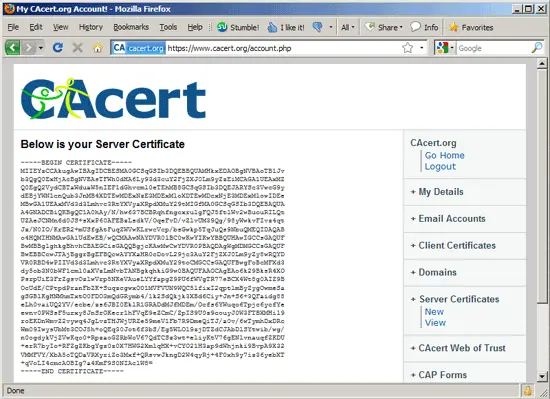Click the thumbs-up I like it! button
550x399 pixels.
tap(286, 27)
